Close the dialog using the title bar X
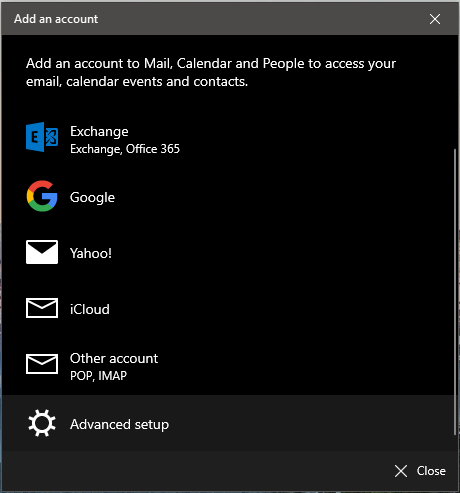Image resolution: width=460 pixels, height=493 pixels. [435, 19]
